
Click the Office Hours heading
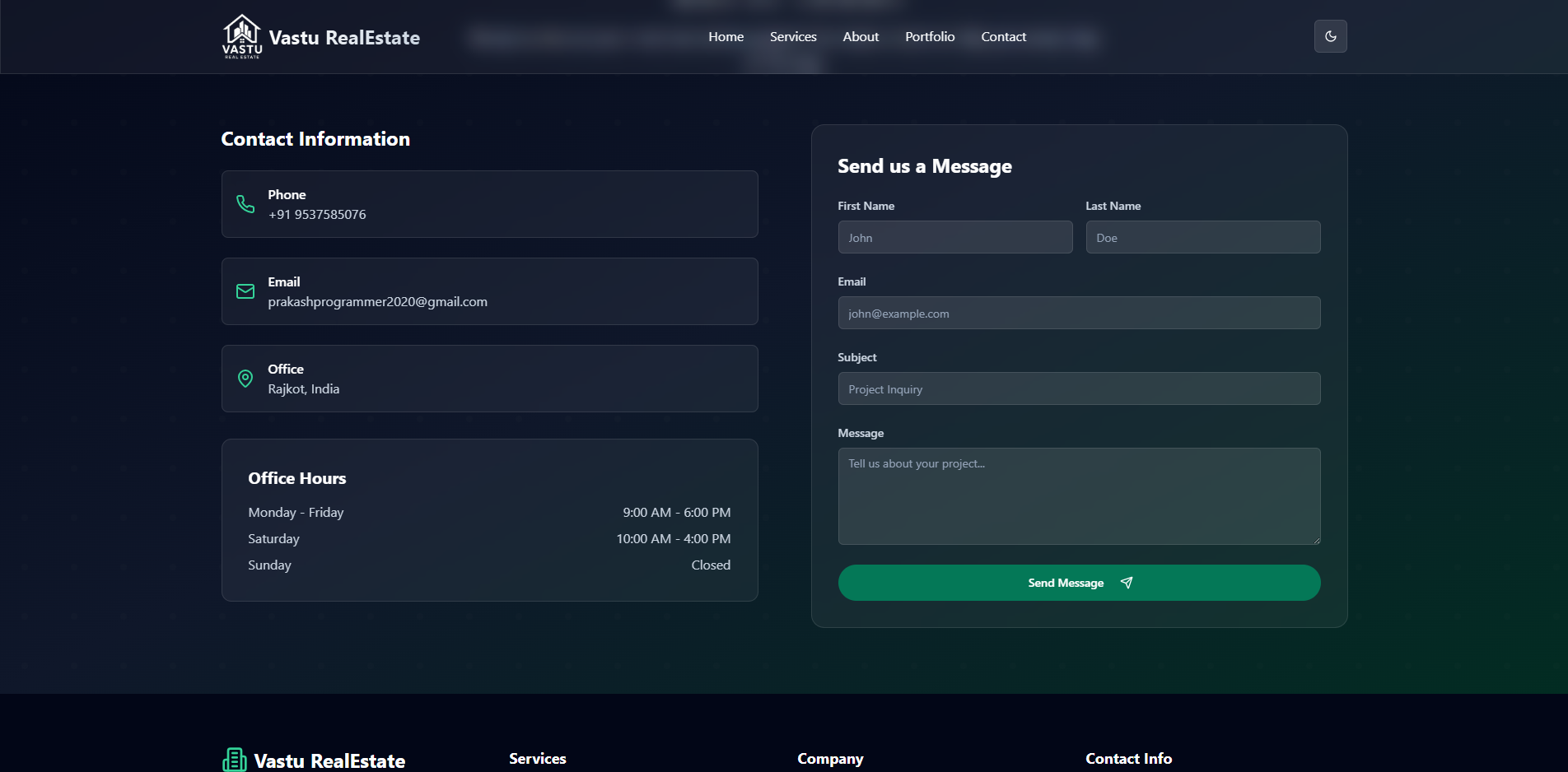coord(297,478)
